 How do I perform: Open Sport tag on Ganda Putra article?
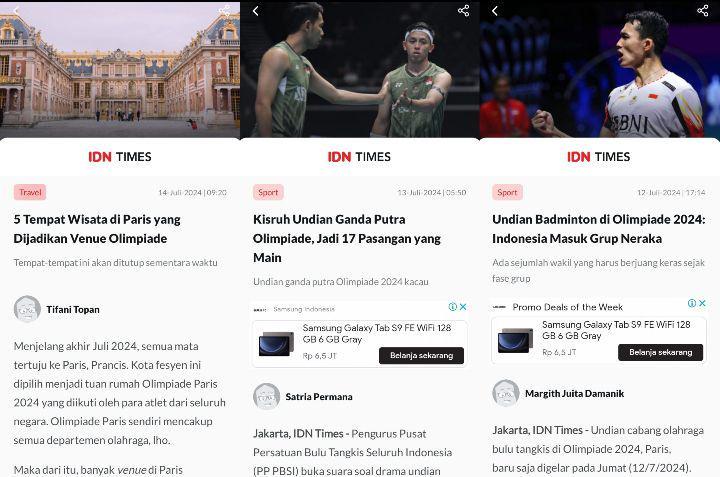pyautogui.click(x=268, y=192)
